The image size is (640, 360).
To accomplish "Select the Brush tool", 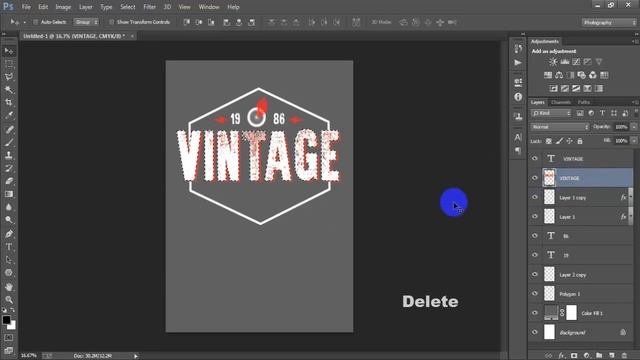I will point(9,142).
